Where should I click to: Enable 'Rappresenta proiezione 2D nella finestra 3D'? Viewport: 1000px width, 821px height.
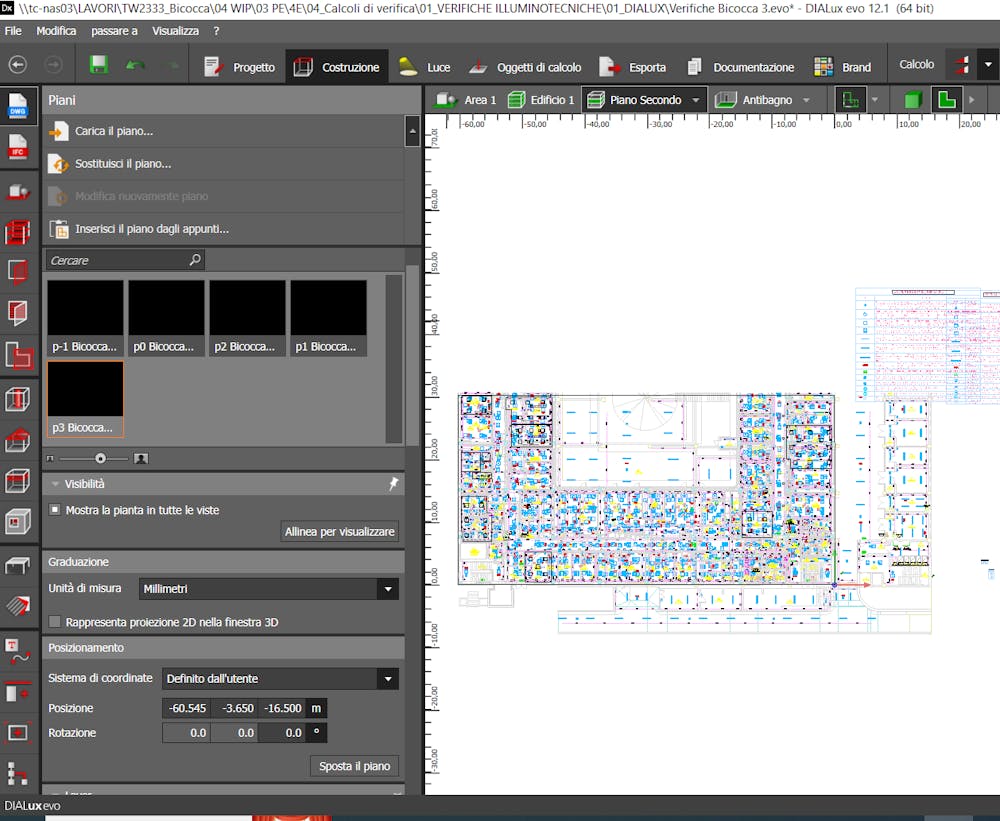pyautogui.click(x=55, y=622)
